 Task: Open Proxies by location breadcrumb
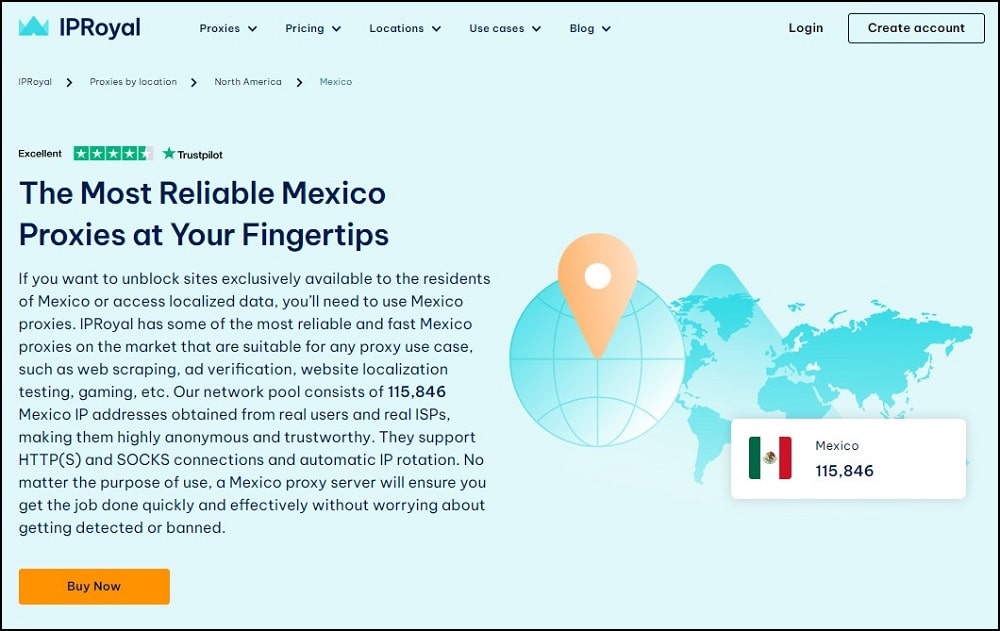133,82
